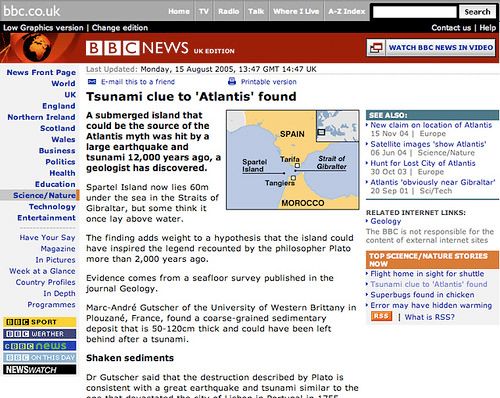The width and height of the screenshot is (500, 398).
Task: Click the email envelope icon
Action: (92, 82)
